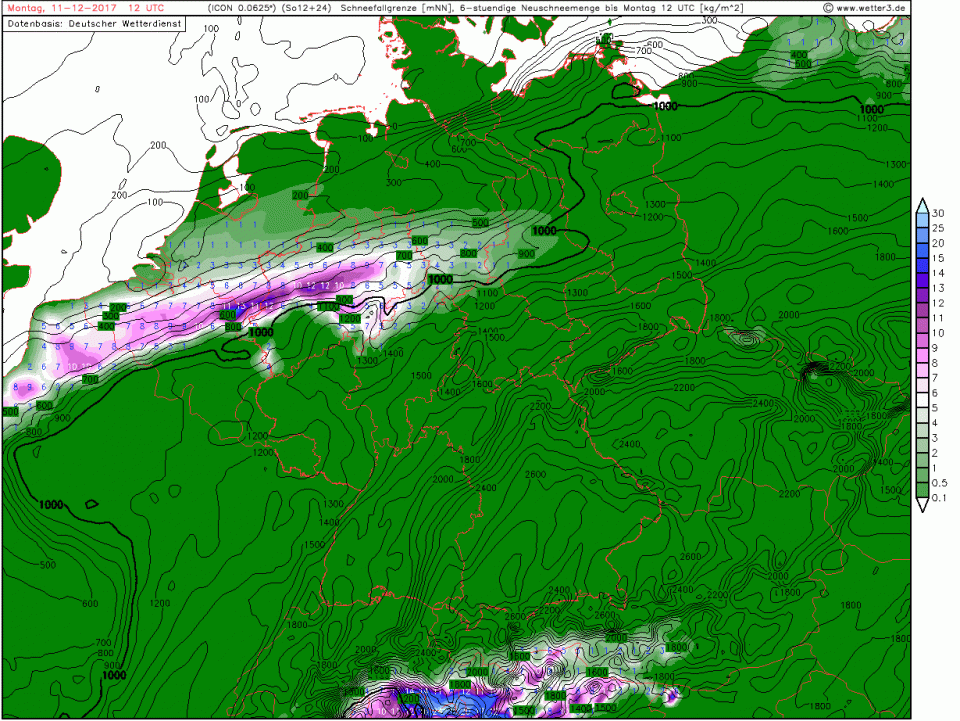Image resolution: width=960 pixels, height=721 pixels.
Task: Click the legend value '10'
Action: pyautogui.click(x=938, y=333)
